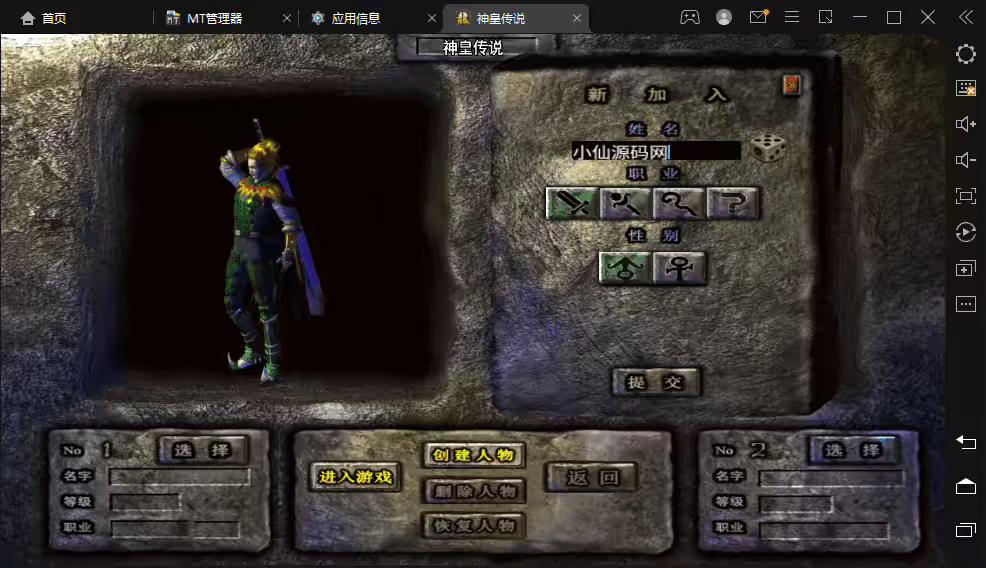Select the warrior sword class icon
Viewport: 986px width, 568px height.
(x=572, y=203)
